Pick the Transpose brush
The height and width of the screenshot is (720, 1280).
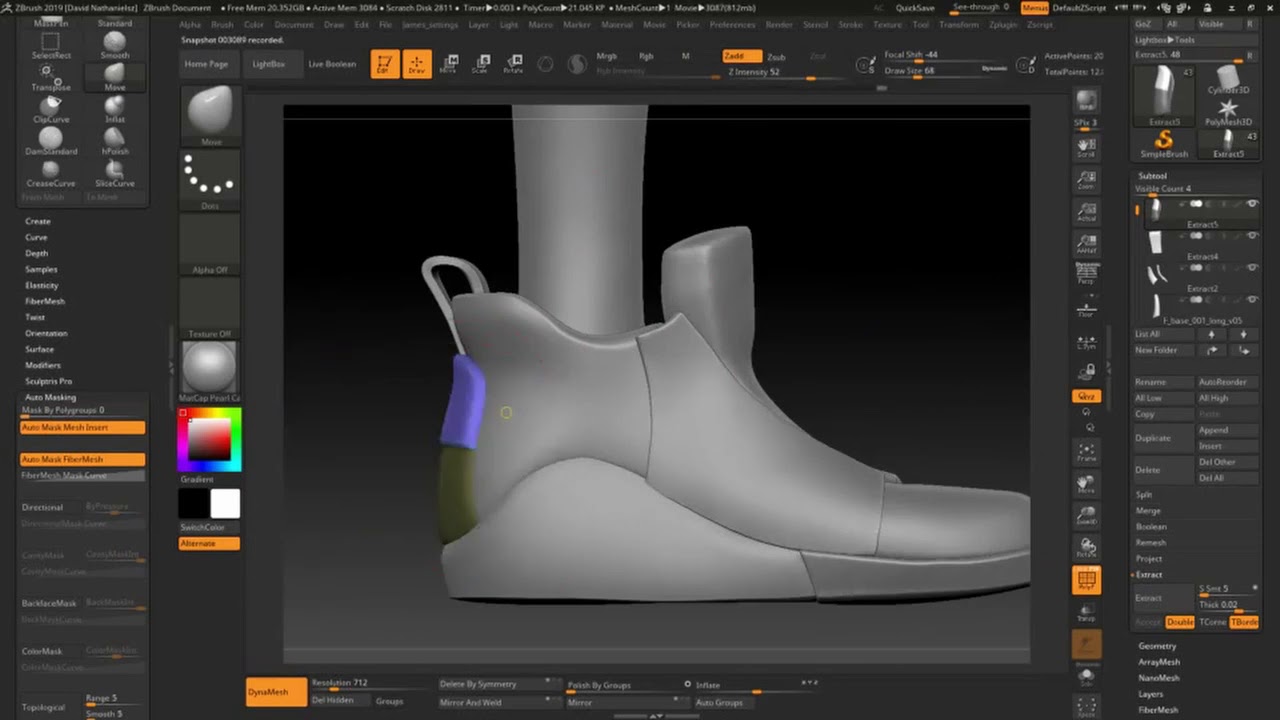50,78
